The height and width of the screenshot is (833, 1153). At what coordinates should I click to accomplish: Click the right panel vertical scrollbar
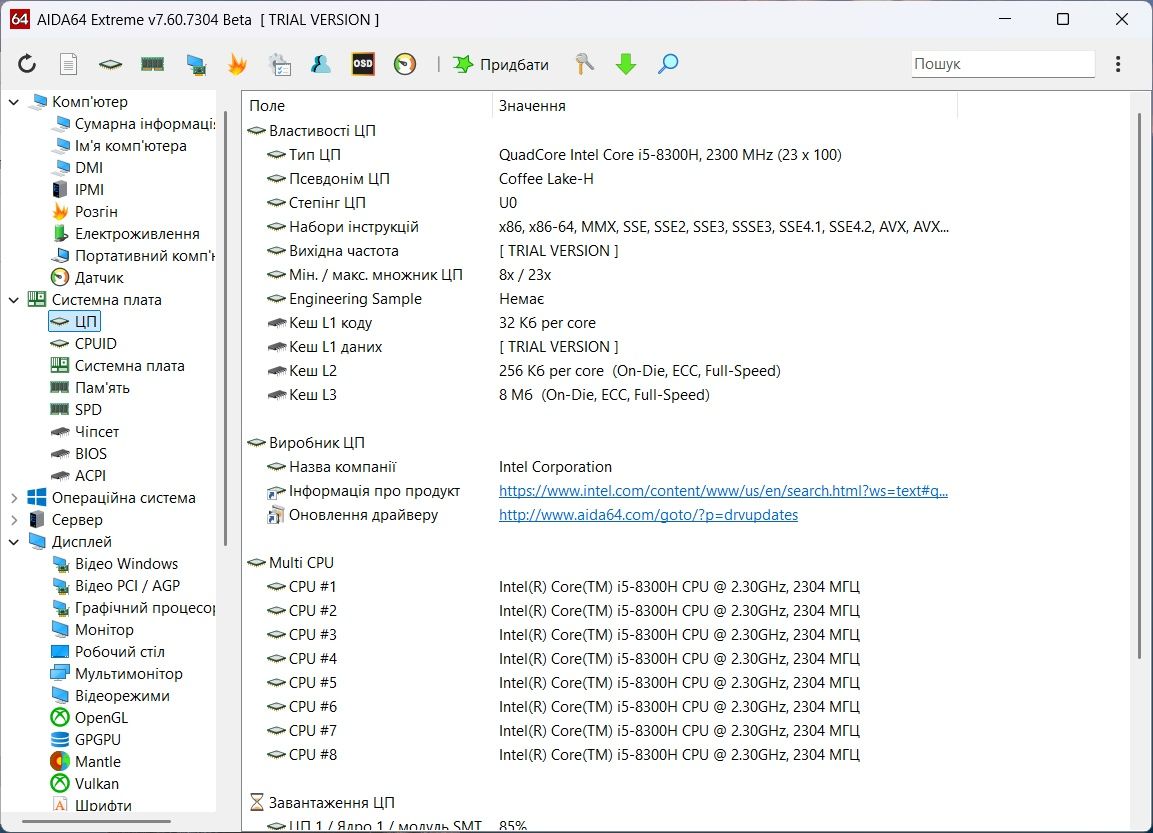click(x=1139, y=386)
